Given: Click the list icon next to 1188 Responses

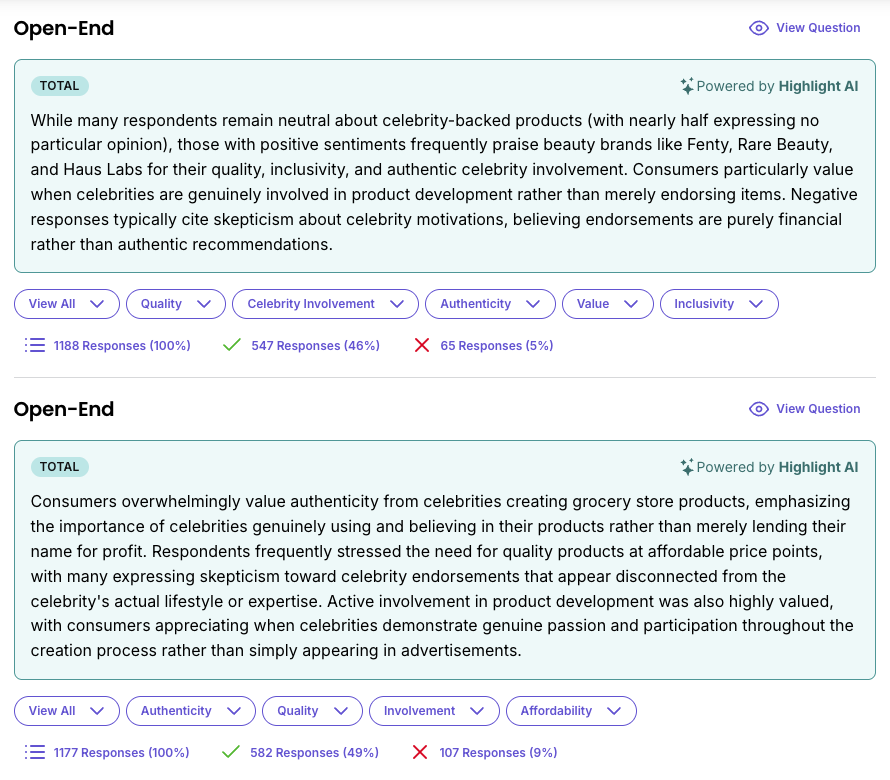Looking at the screenshot, I should pos(36,346).
